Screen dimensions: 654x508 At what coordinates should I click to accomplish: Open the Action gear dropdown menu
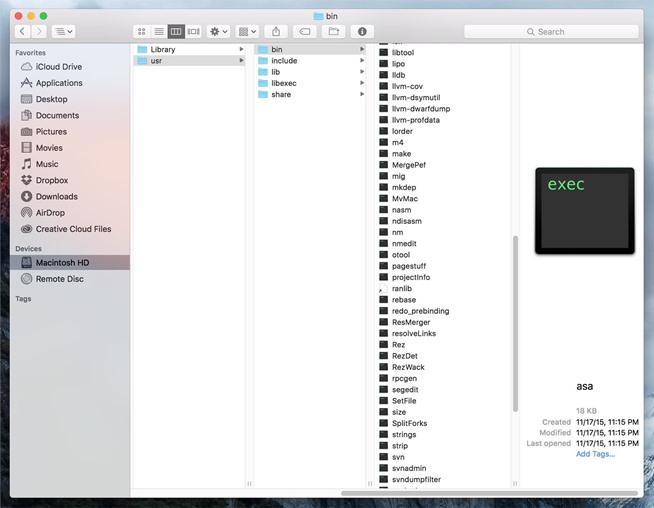coord(218,32)
